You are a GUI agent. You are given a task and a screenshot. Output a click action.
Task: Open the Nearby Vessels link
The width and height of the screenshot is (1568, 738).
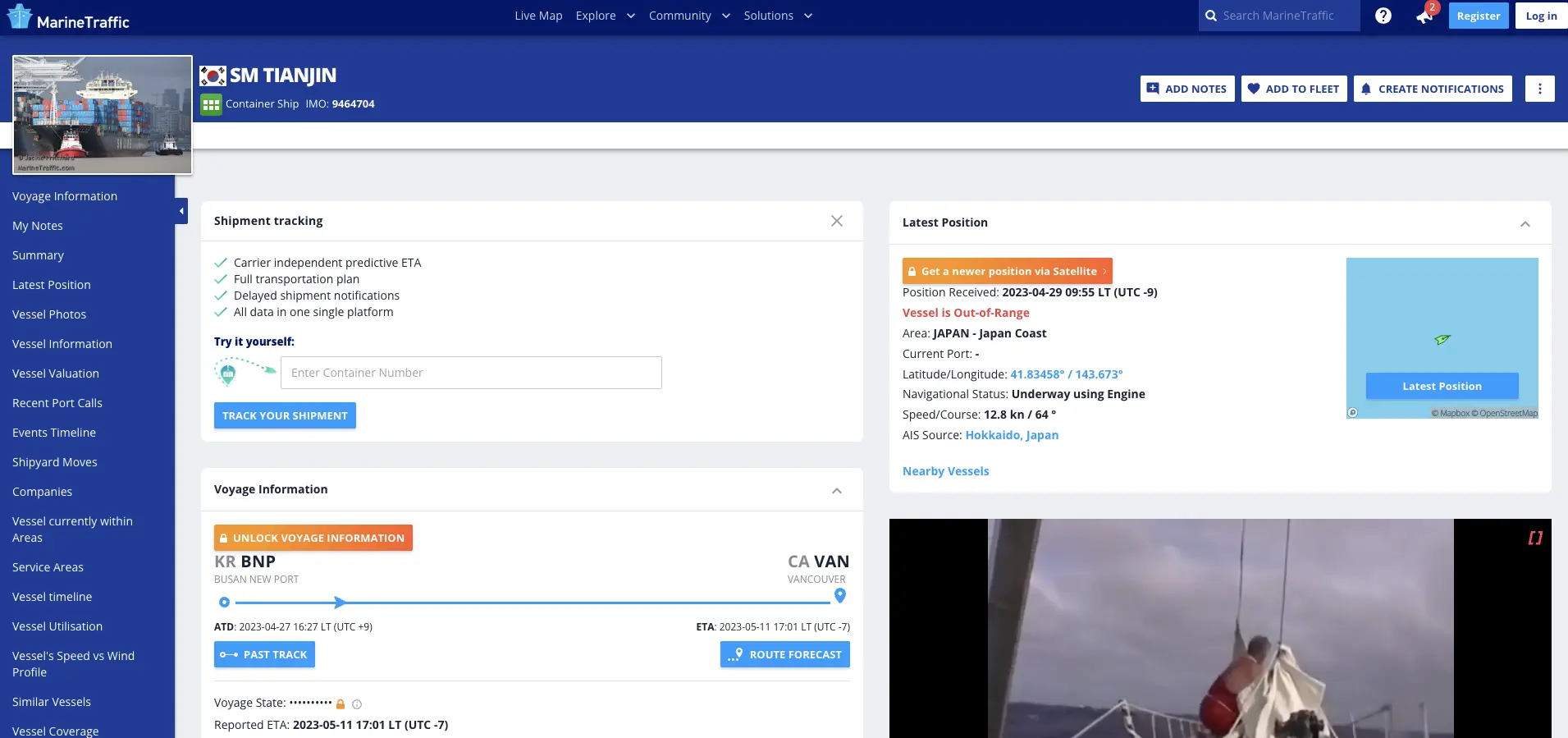pos(945,471)
